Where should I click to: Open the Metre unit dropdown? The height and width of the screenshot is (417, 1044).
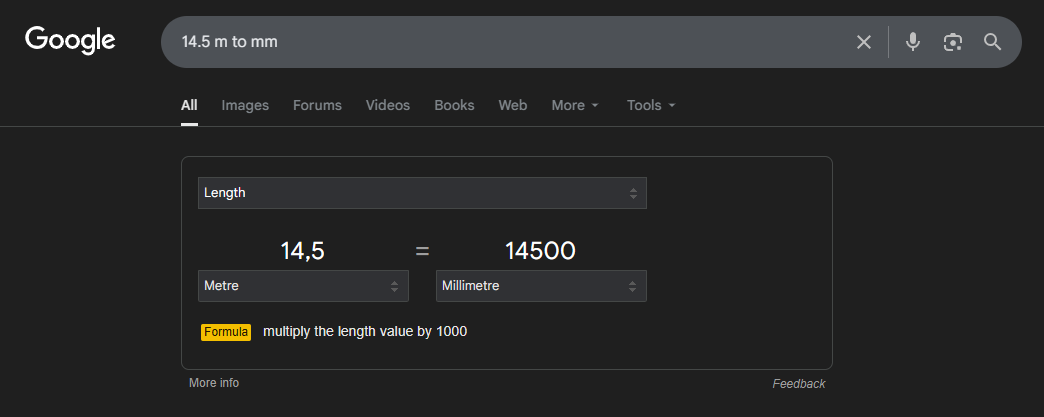(x=303, y=286)
